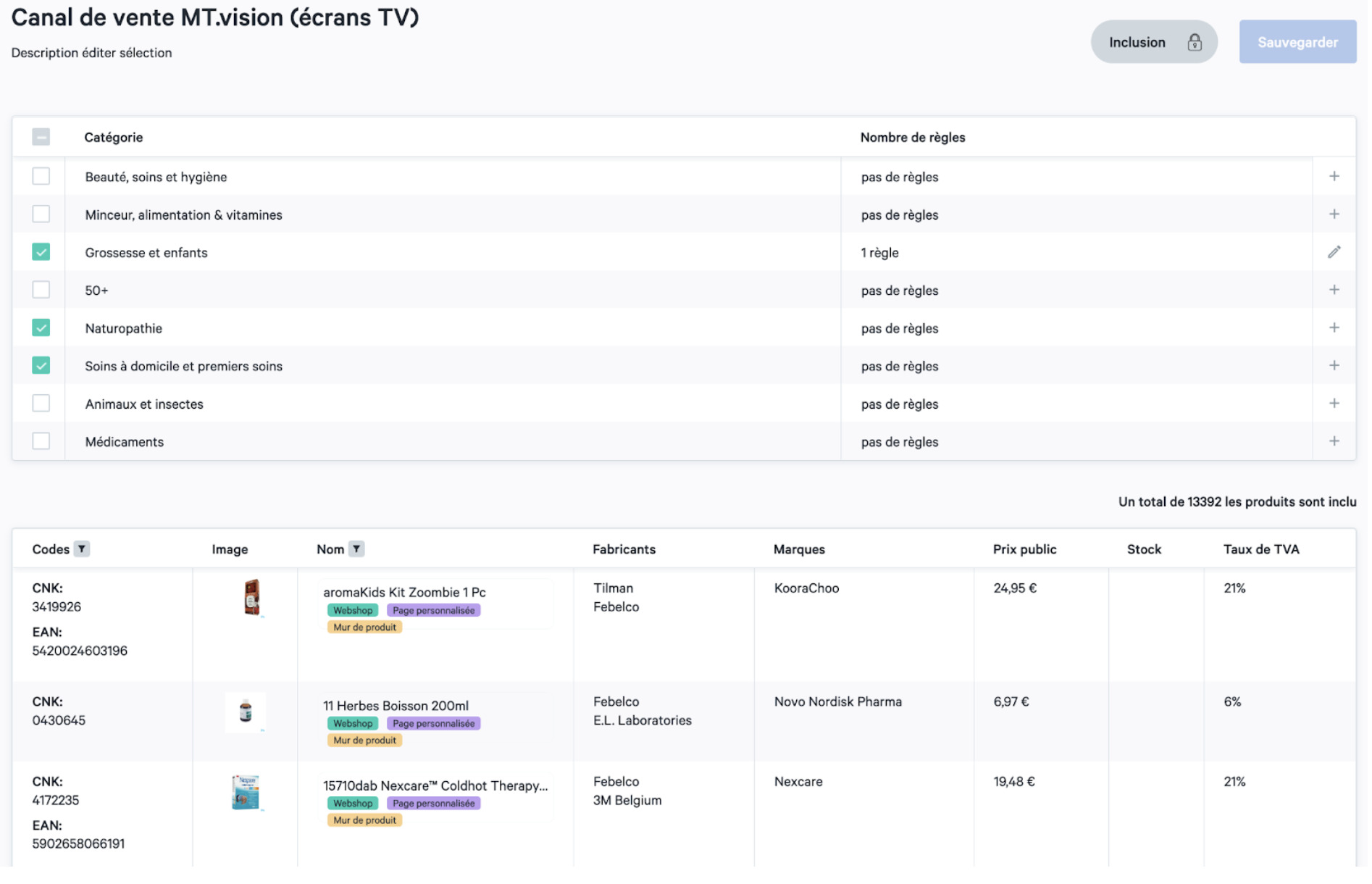The image size is (1372, 884).
Task: Click the total 13392 produits text
Action: tap(1237, 501)
